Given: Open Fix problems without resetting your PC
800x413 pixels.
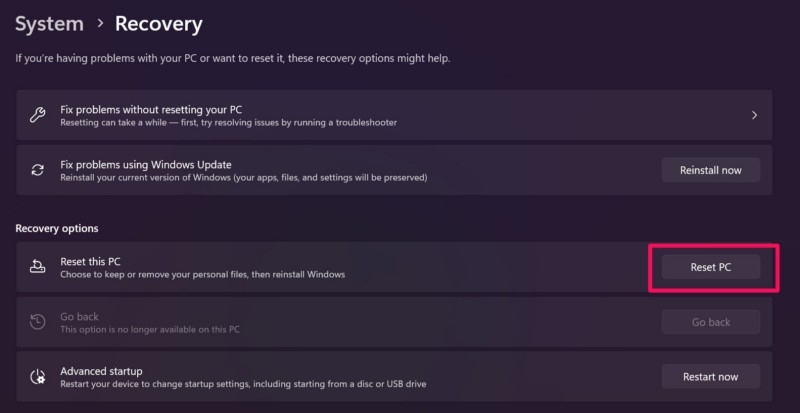Looking at the screenshot, I should click(150, 108).
